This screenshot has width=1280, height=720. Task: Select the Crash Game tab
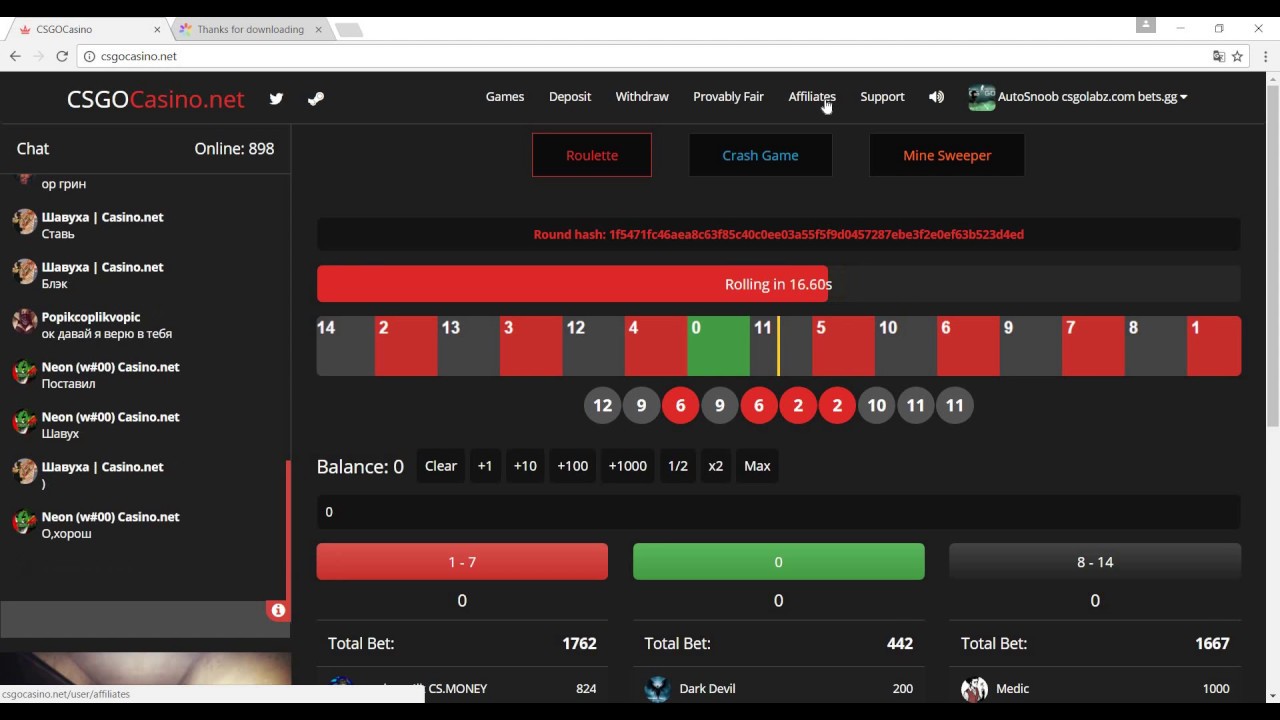point(760,155)
